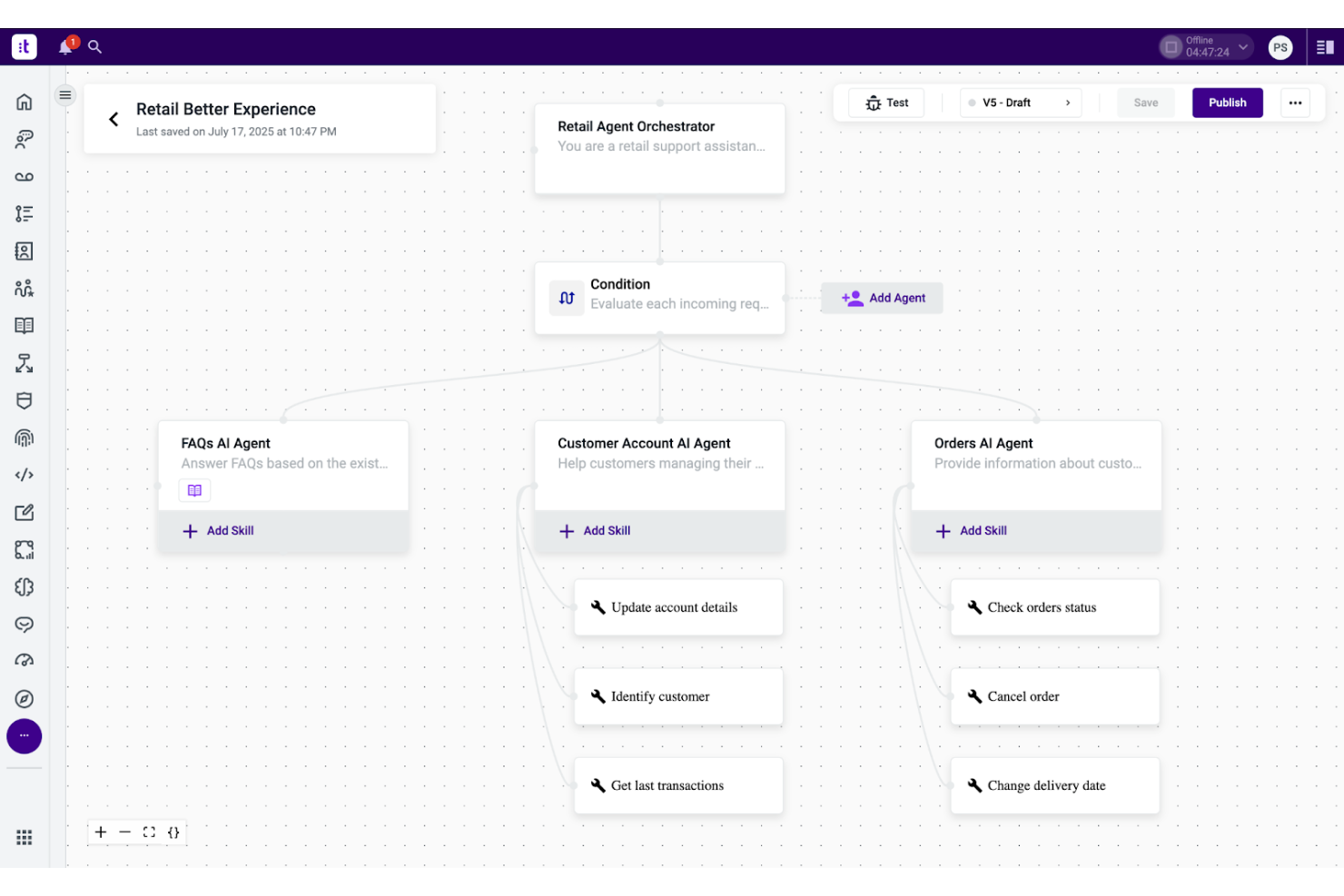
Task: Click the compass icon in the sidebar
Action: pos(25,699)
